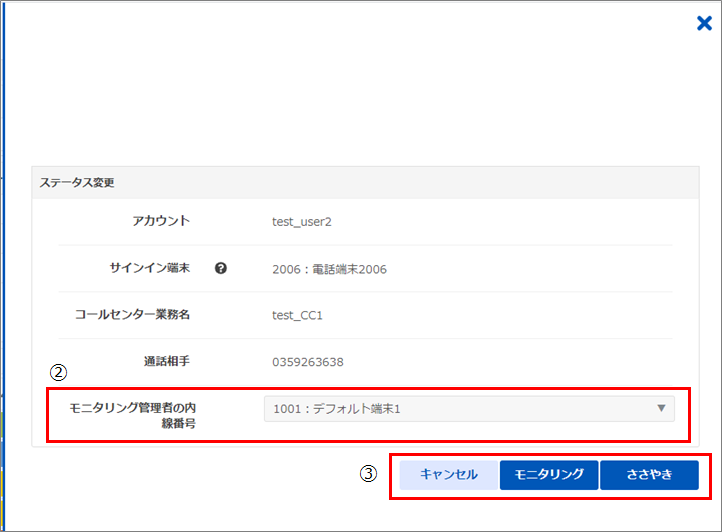Click the circled number ② marker

pos(59,372)
